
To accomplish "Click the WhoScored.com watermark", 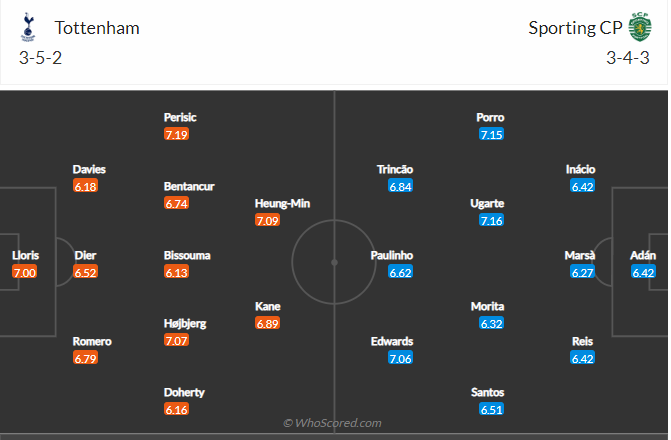I will [333, 423].
